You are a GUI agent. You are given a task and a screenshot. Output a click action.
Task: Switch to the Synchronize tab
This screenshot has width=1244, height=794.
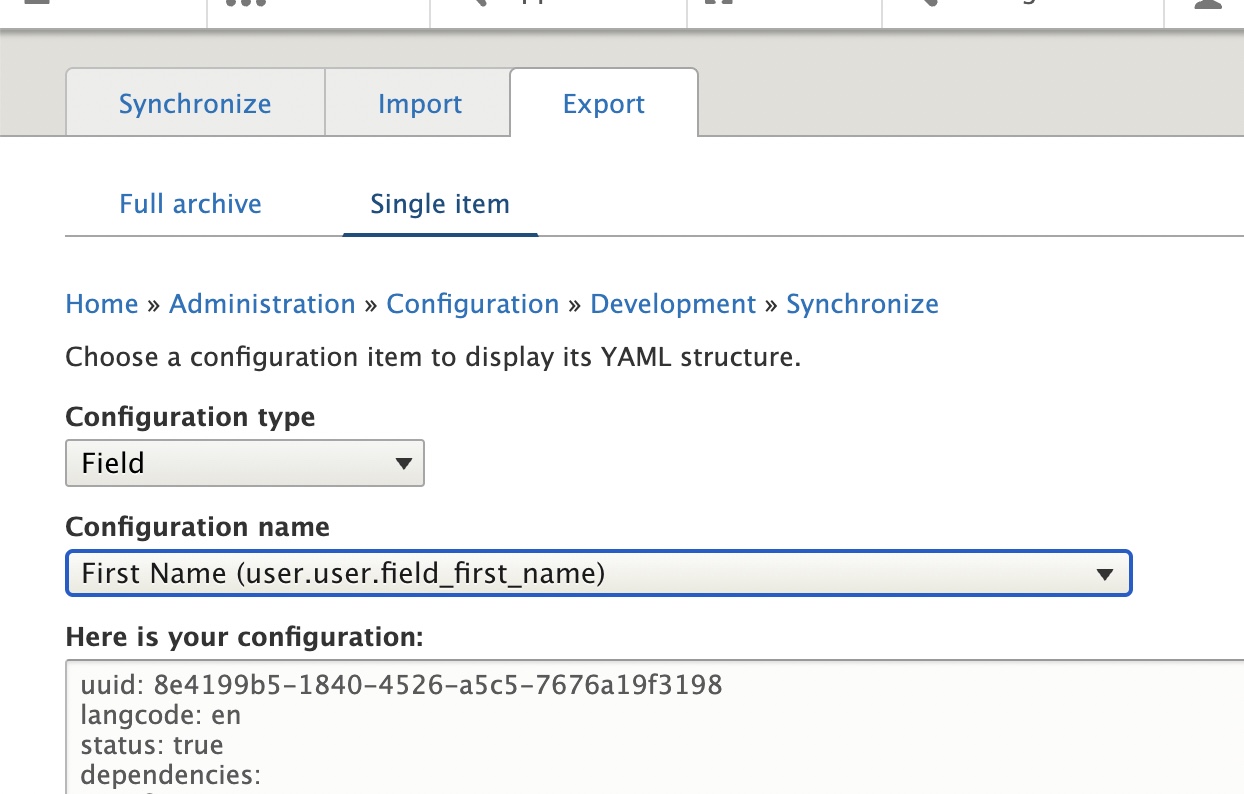[195, 103]
